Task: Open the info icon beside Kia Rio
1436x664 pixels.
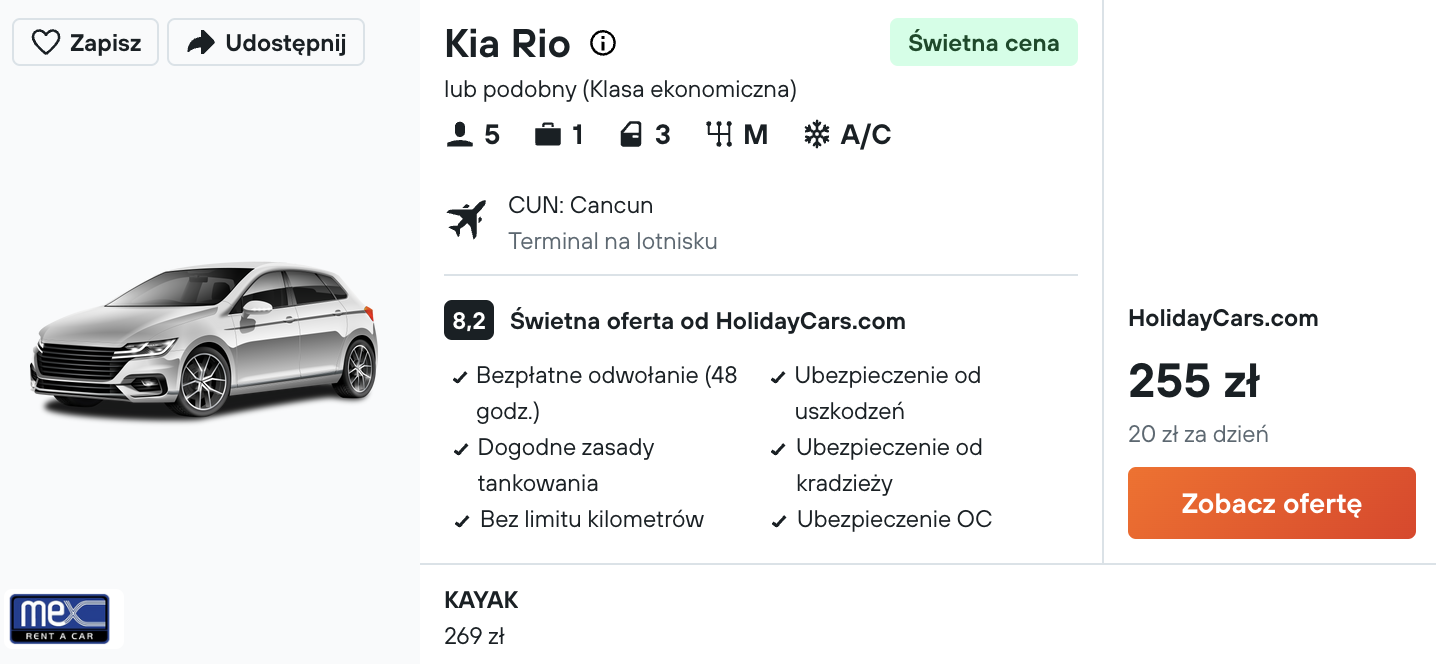Action: [603, 43]
